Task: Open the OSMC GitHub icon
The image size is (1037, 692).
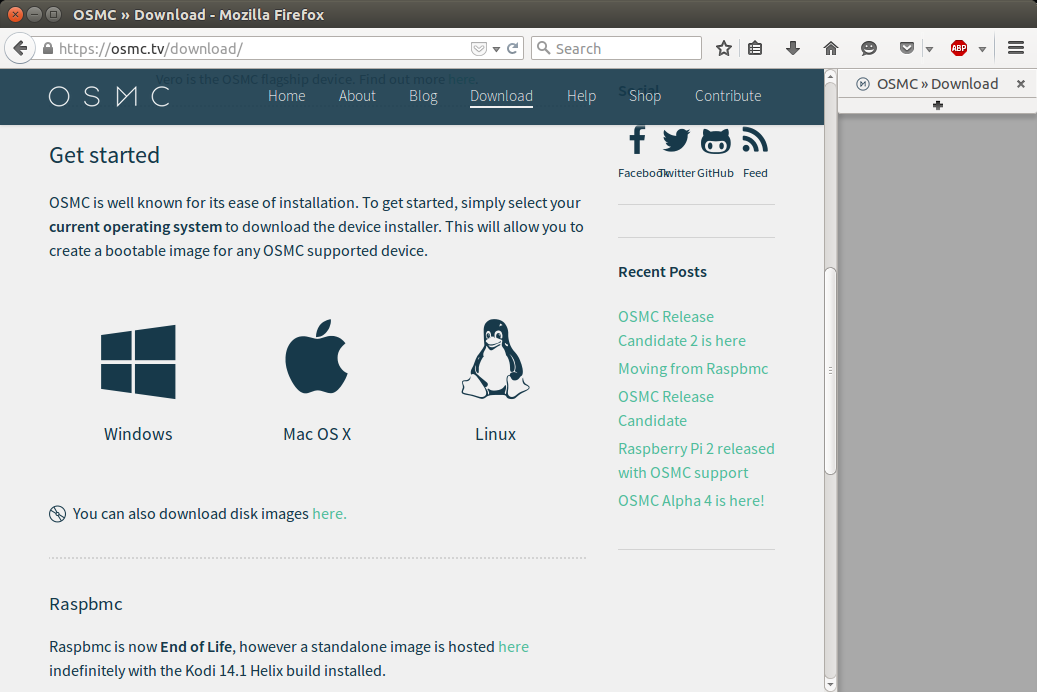Action: click(715, 141)
